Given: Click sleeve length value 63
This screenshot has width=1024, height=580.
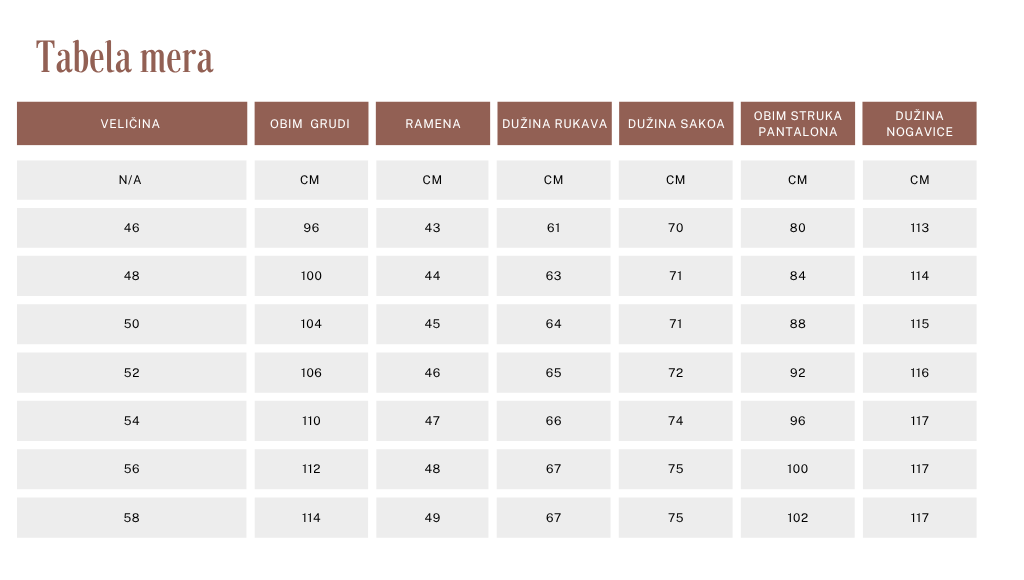Looking at the screenshot, I should [x=554, y=276].
